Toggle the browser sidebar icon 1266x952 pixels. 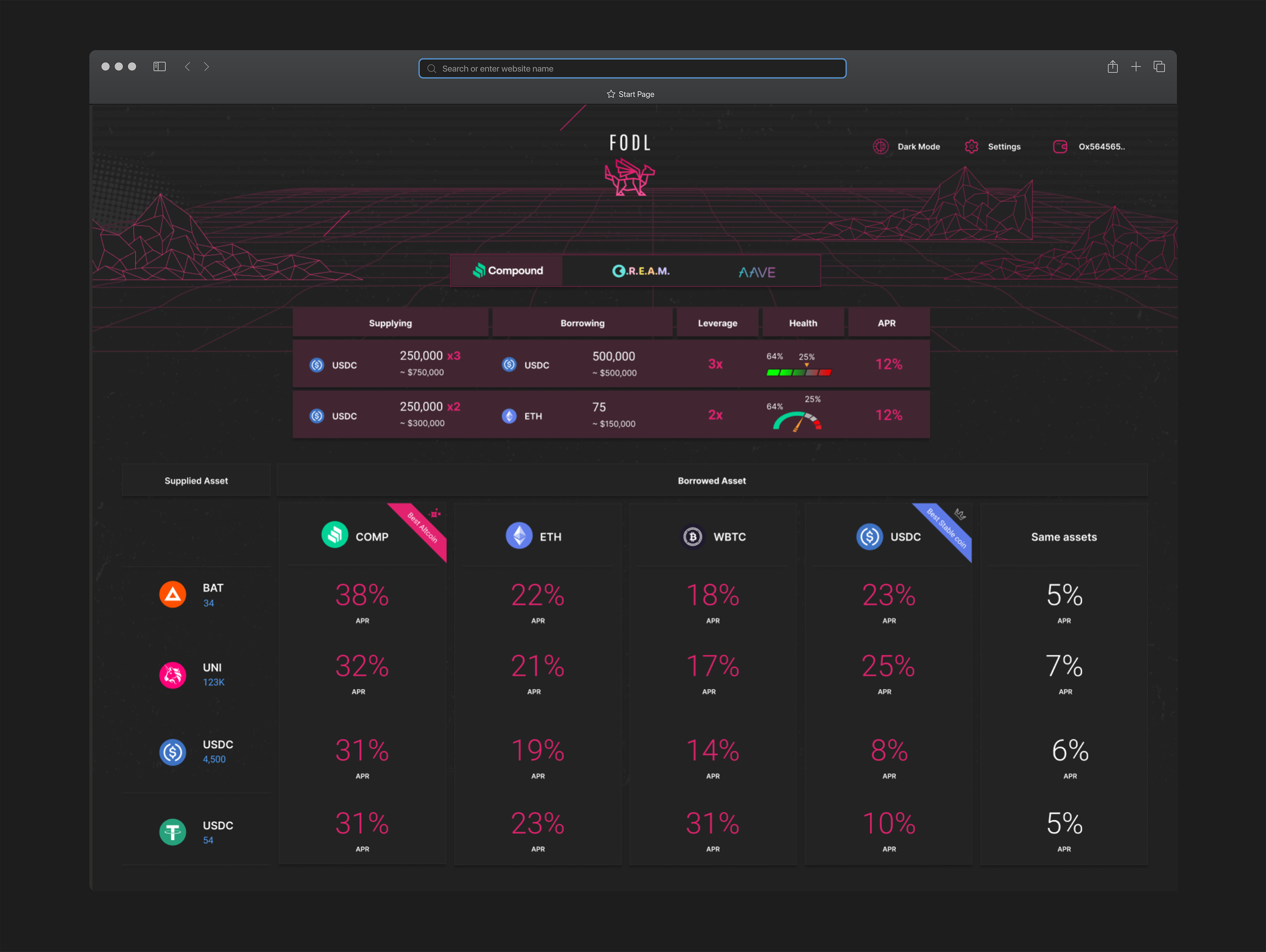[x=160, y=66]
